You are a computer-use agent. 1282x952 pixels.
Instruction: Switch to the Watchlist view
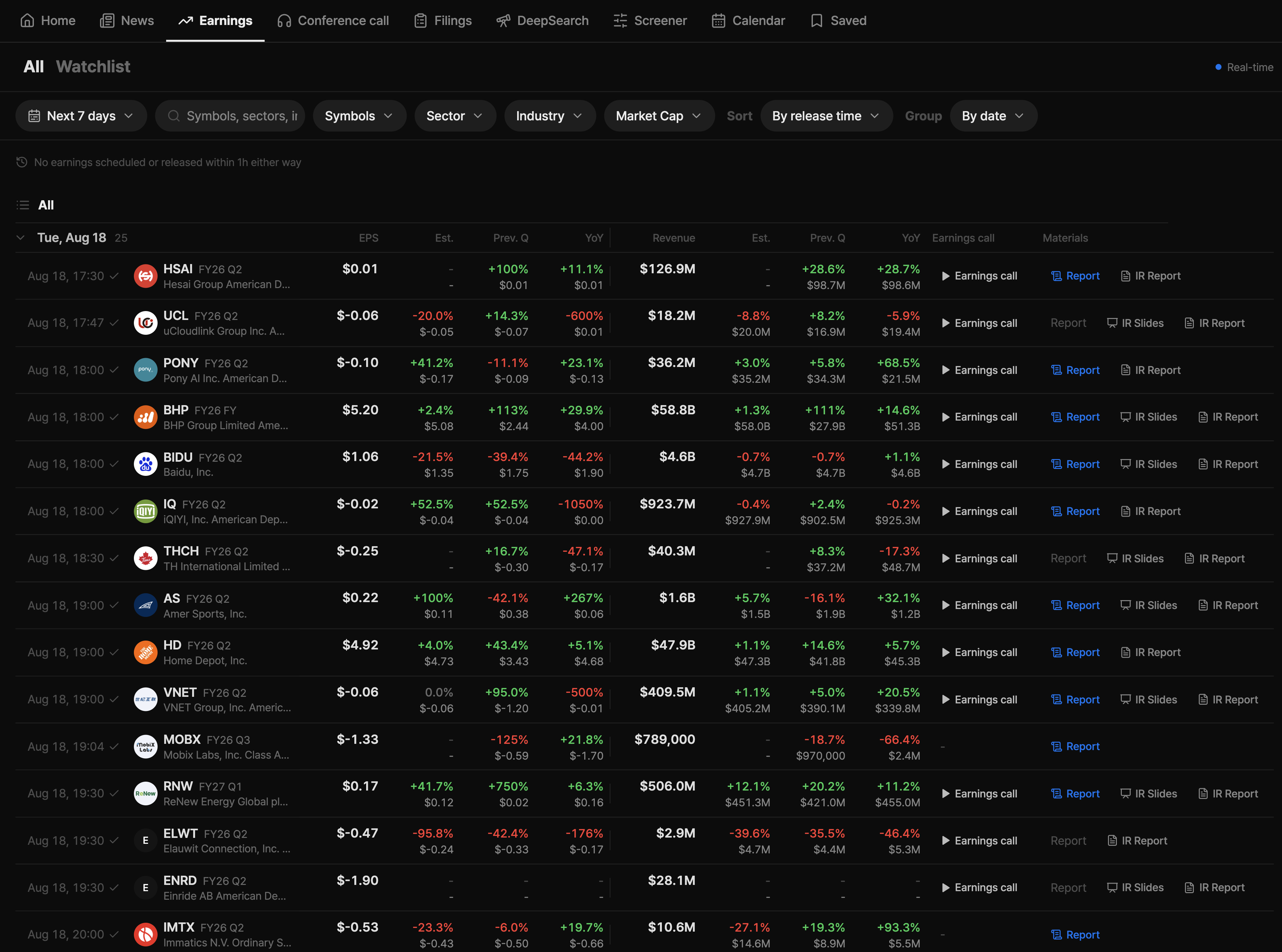click(93, 67)
